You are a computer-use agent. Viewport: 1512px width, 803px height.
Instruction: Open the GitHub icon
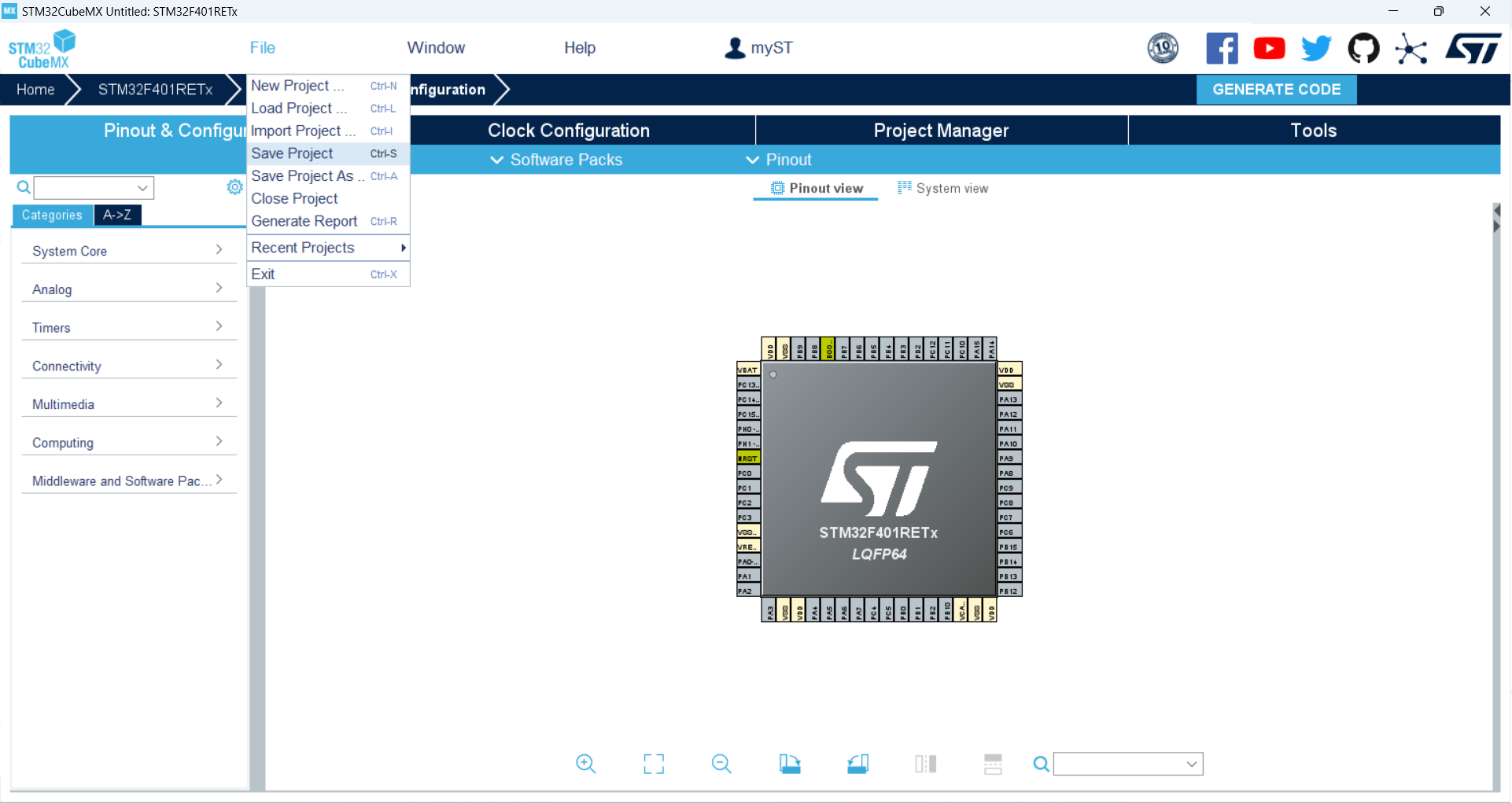click(x=1363, y=48)
